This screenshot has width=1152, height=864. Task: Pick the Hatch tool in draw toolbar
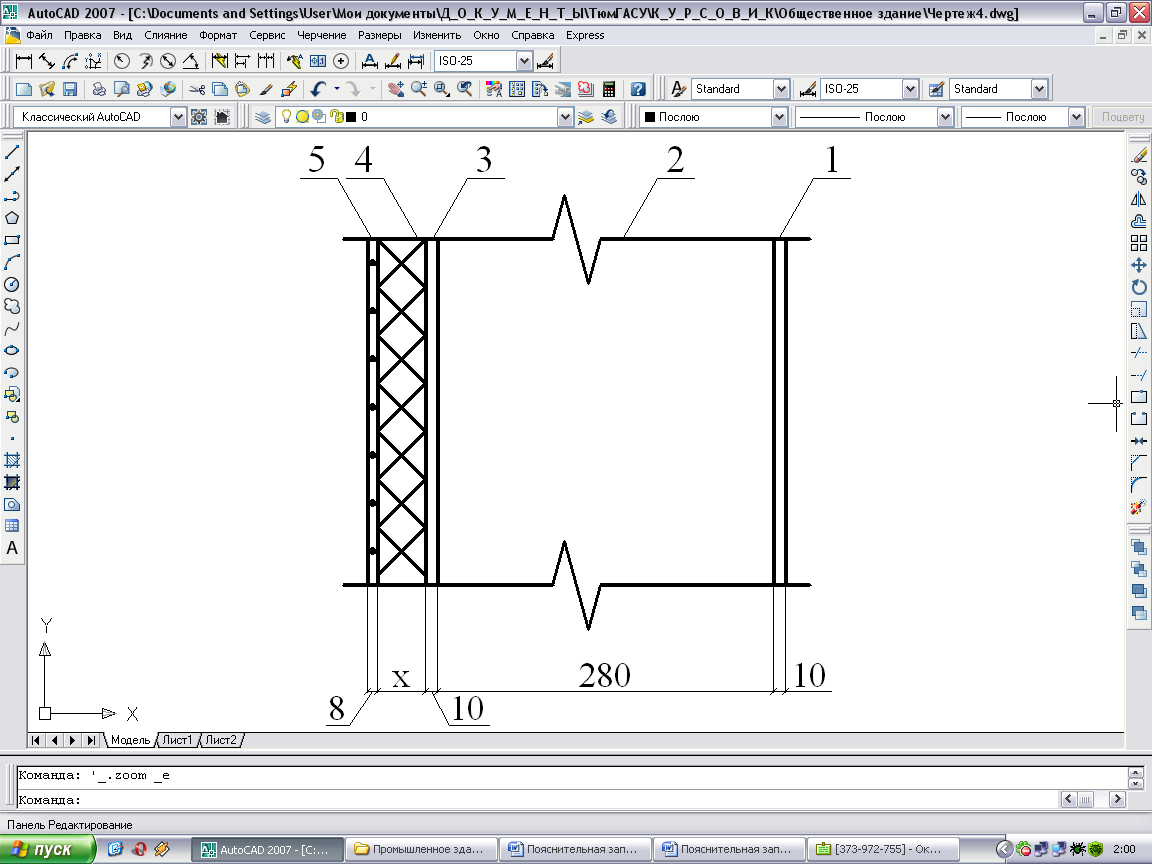13,461
